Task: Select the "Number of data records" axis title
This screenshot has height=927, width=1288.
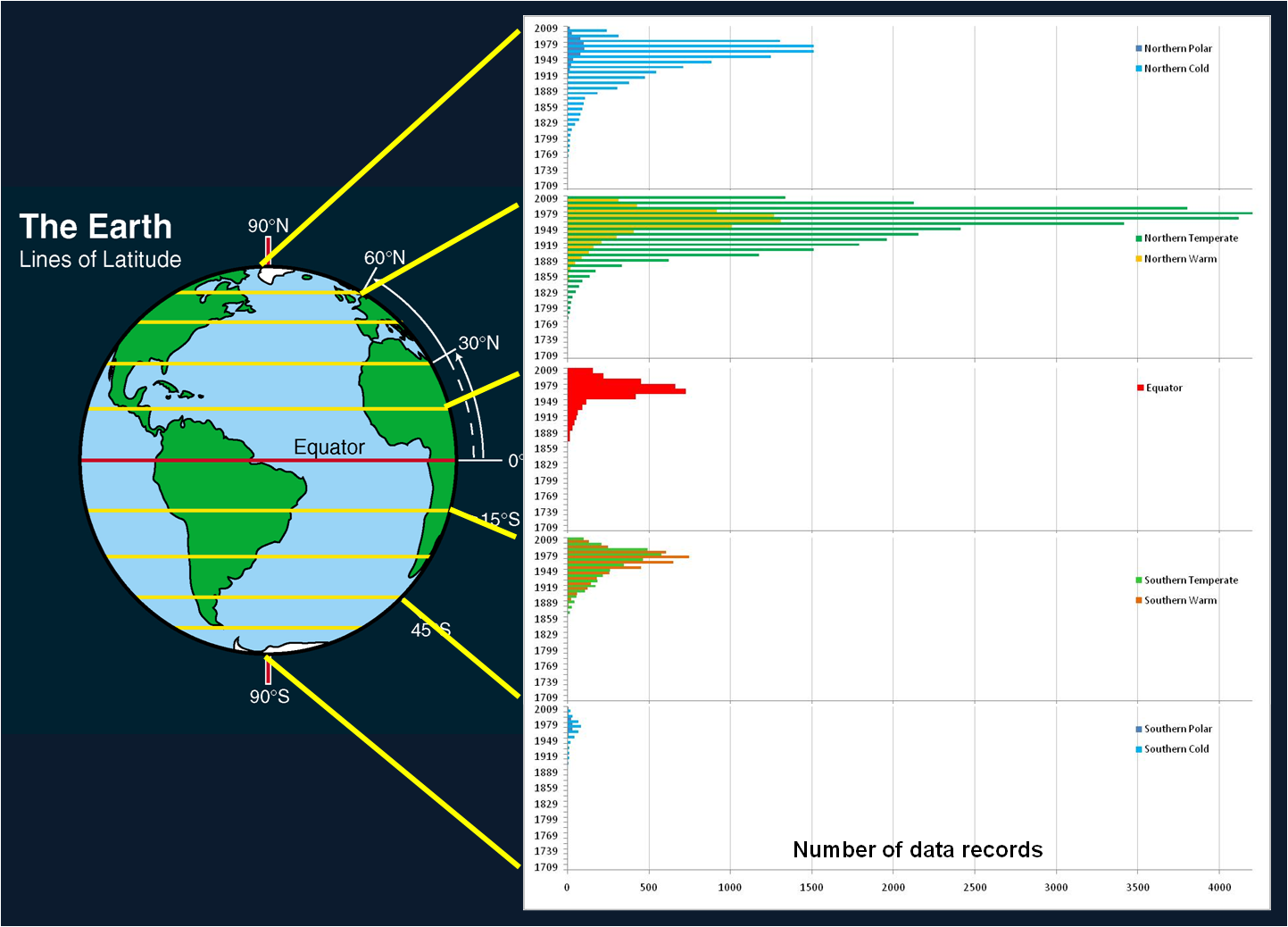Action: [x=918, y=849]
